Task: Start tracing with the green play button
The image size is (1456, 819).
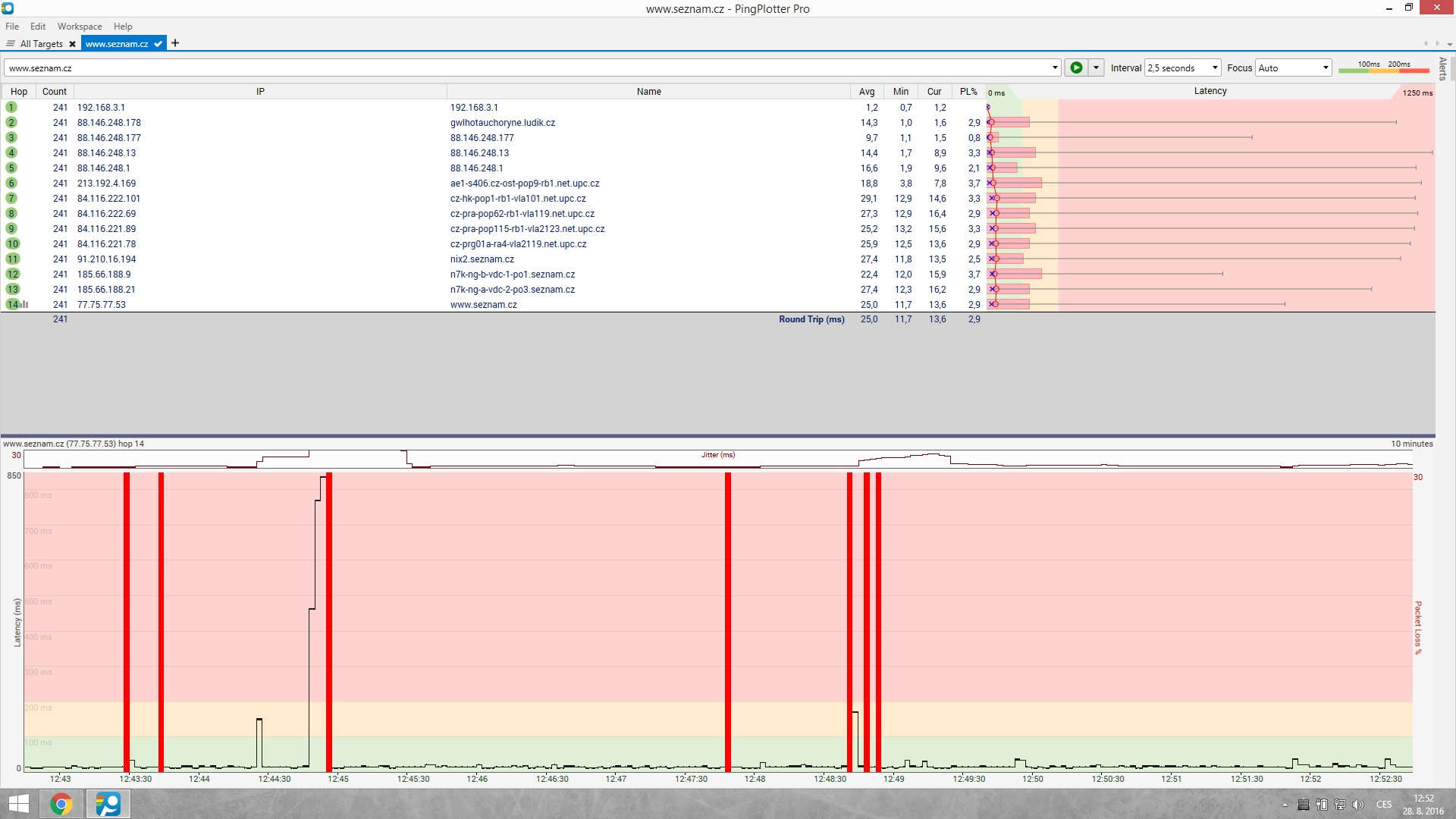Action: 1075,67
